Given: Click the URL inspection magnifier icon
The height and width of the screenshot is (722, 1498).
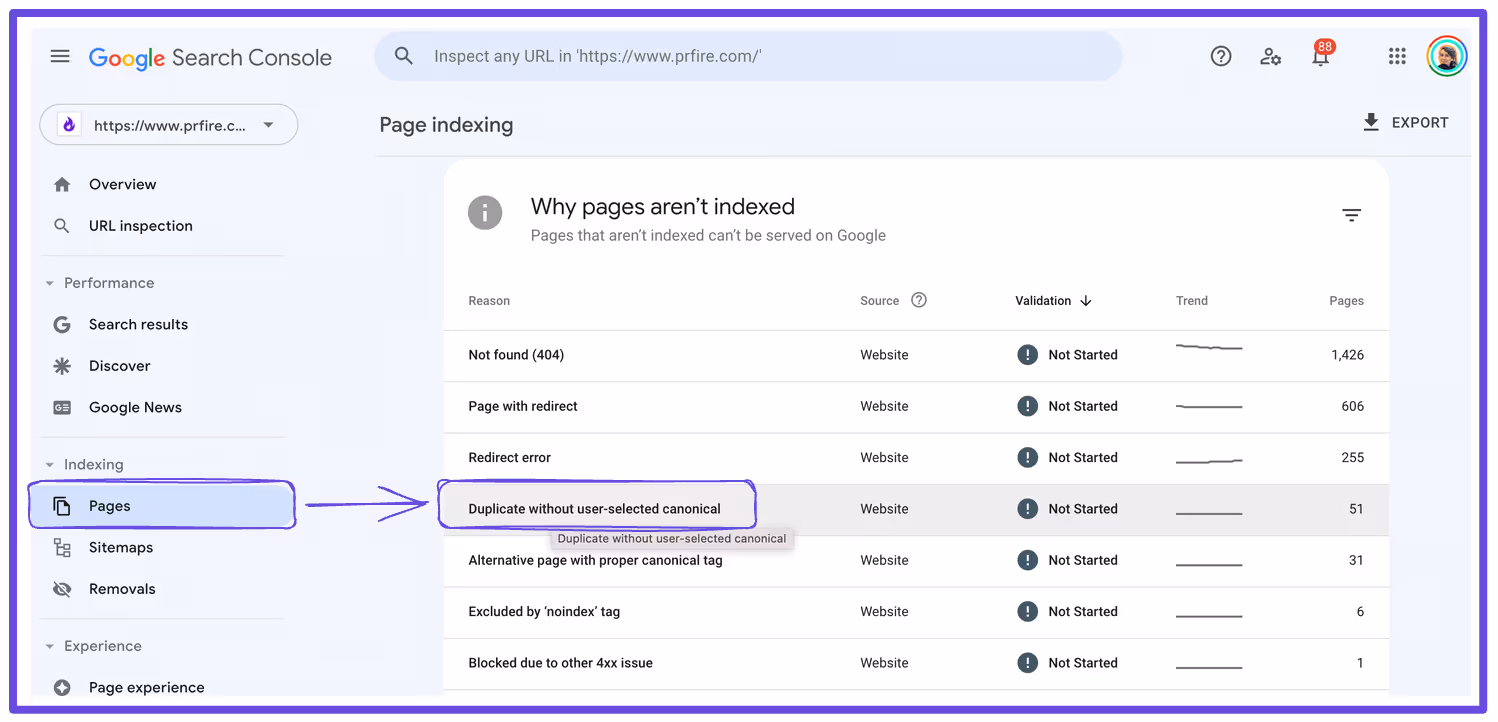Looking at the screenshot, I should tap(62, 226).
